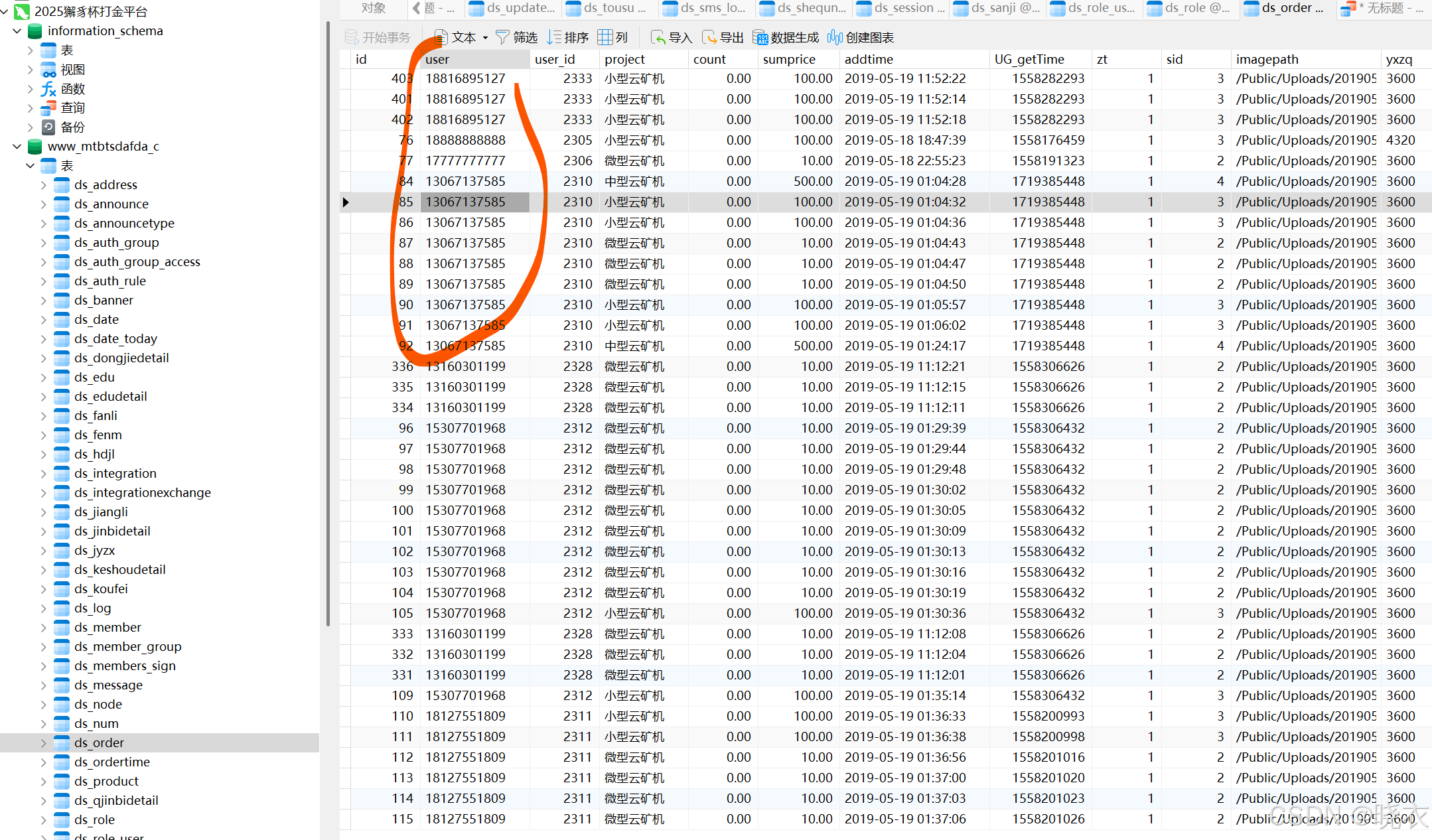This screenshot has height=840, width=1432.
Task: Switch to the 对象 objects tab
Action: 374,8
